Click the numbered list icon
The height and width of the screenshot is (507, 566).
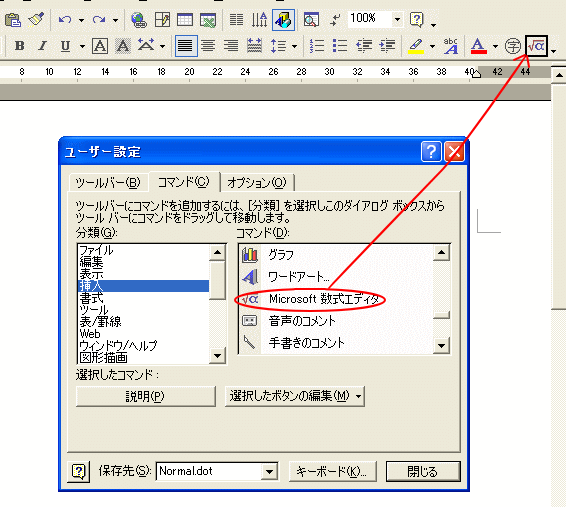tap(317, 46)
